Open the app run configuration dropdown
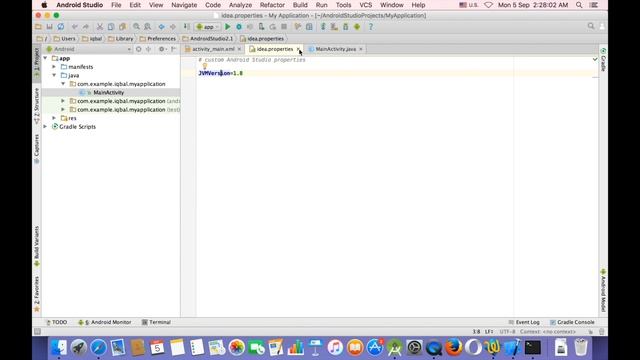Viewport: 640px width, 360px height. tap(207, 27)
